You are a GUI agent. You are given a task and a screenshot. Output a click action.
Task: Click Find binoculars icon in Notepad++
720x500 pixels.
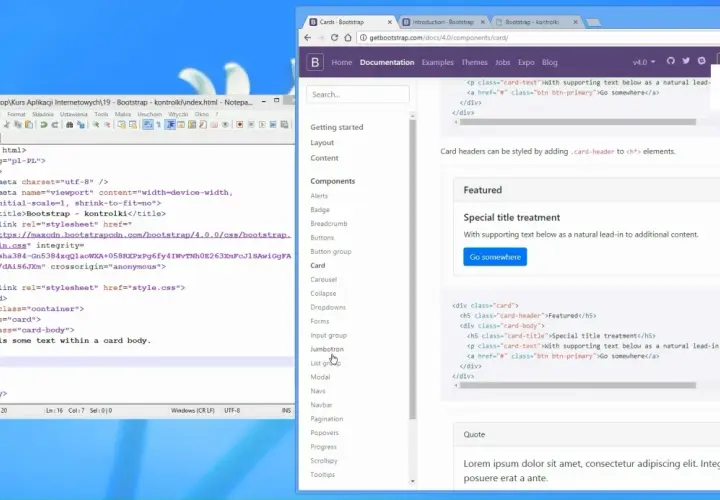(69, 124)
